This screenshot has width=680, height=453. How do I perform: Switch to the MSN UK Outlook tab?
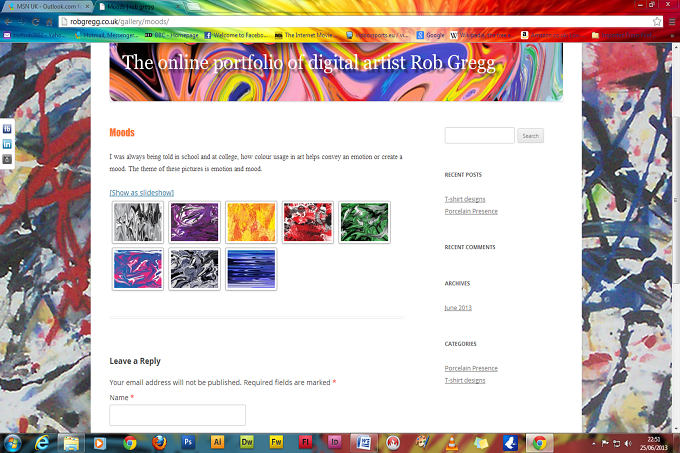[47, 7]
